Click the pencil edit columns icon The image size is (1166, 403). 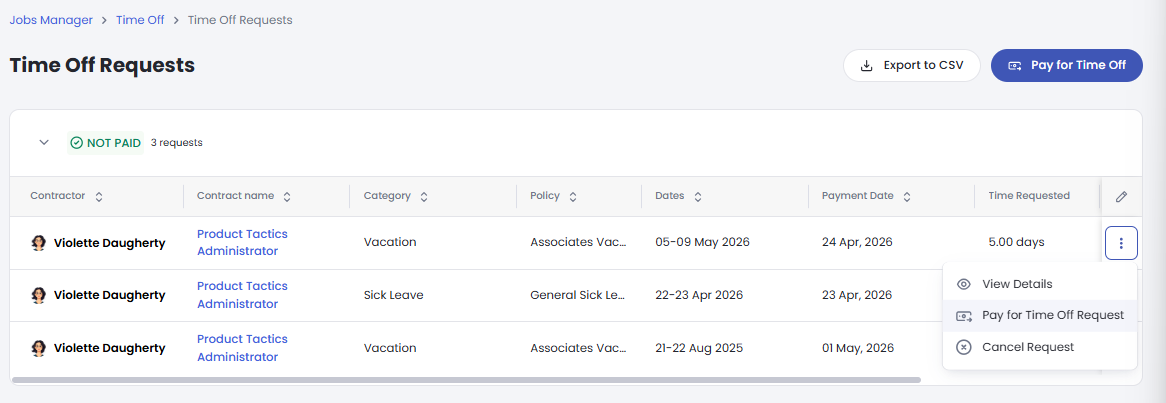coord(1121,197)
